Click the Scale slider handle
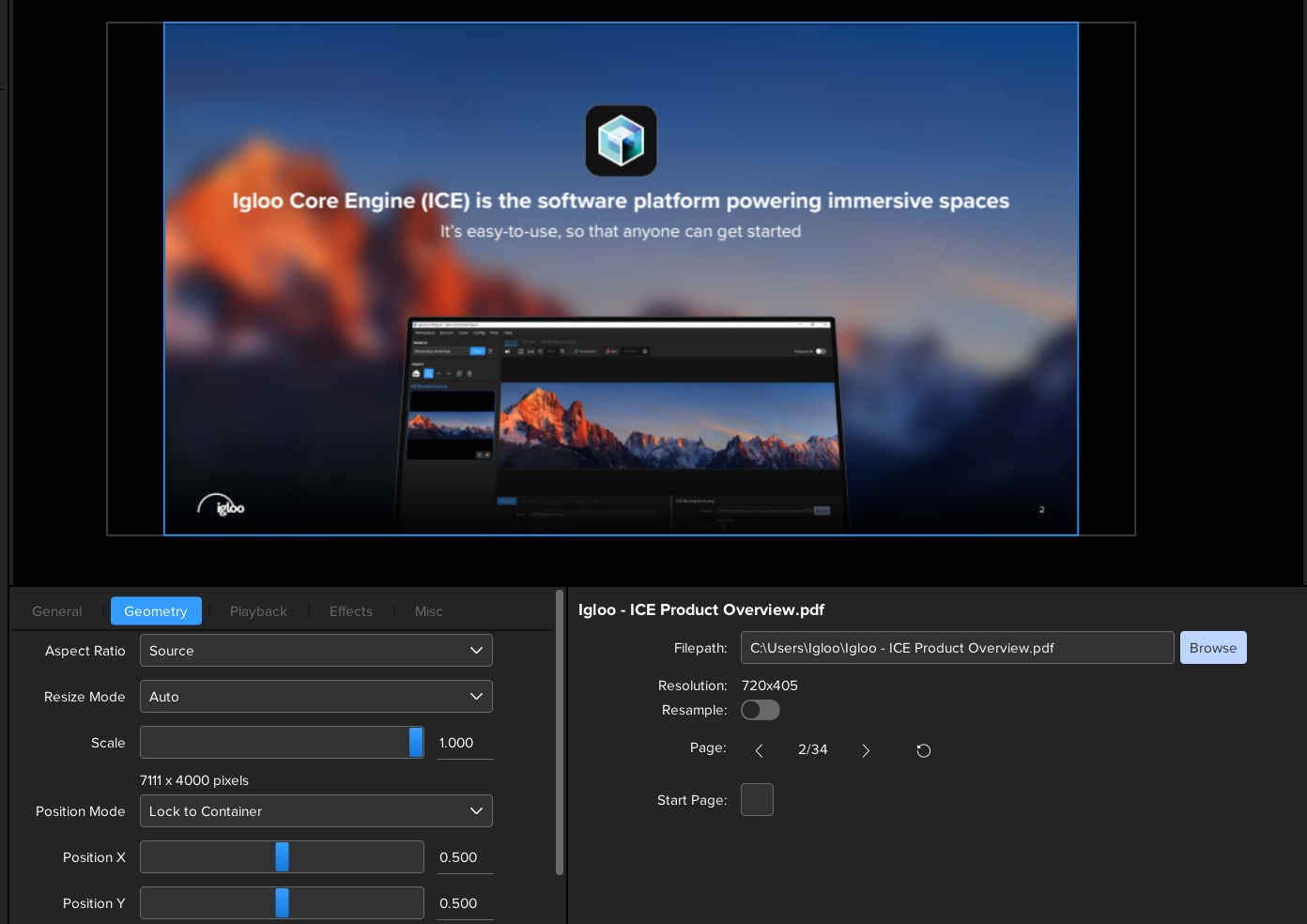 click(416, 743)
